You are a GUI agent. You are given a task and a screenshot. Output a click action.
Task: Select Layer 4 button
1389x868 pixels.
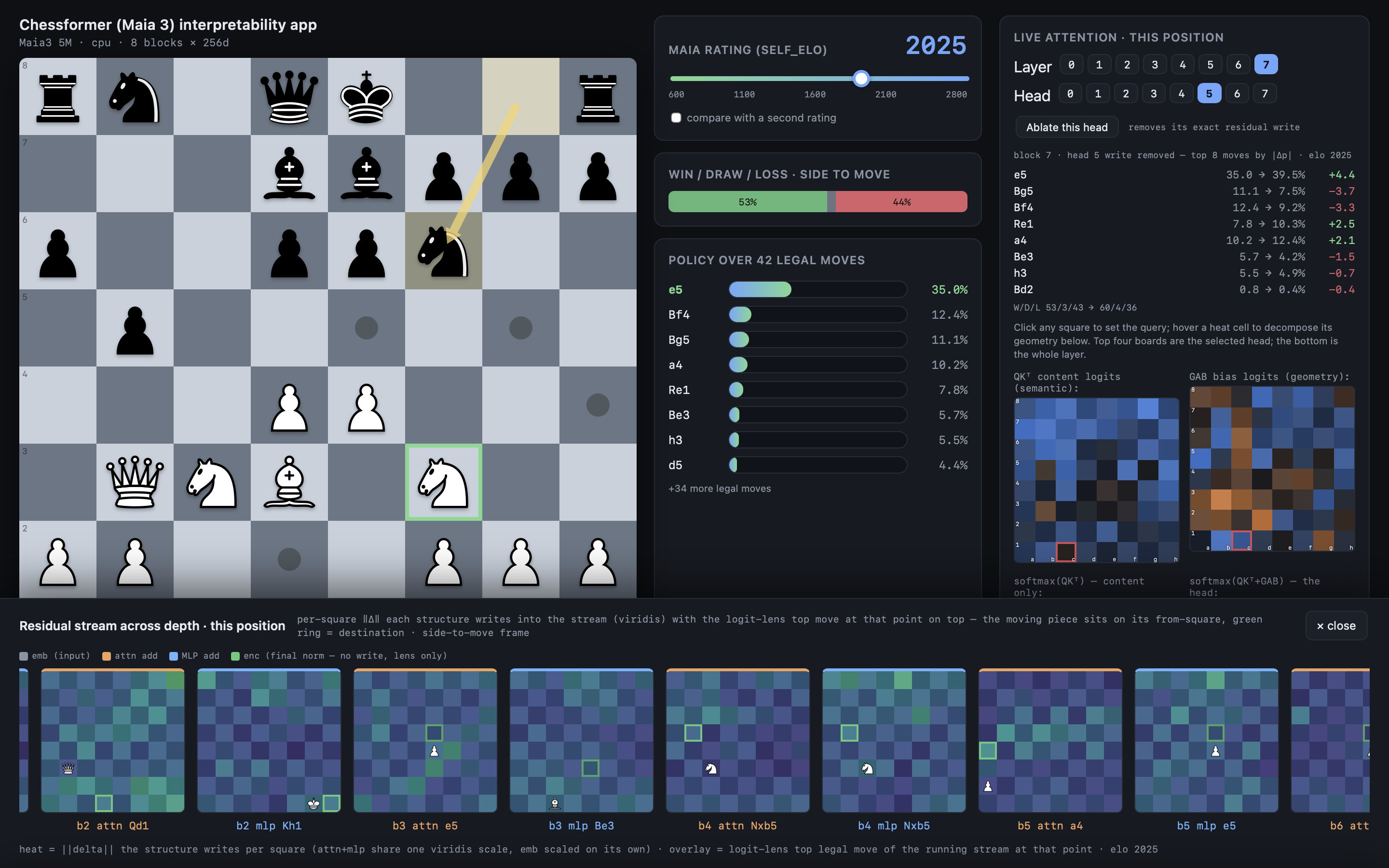(1183, 64)
